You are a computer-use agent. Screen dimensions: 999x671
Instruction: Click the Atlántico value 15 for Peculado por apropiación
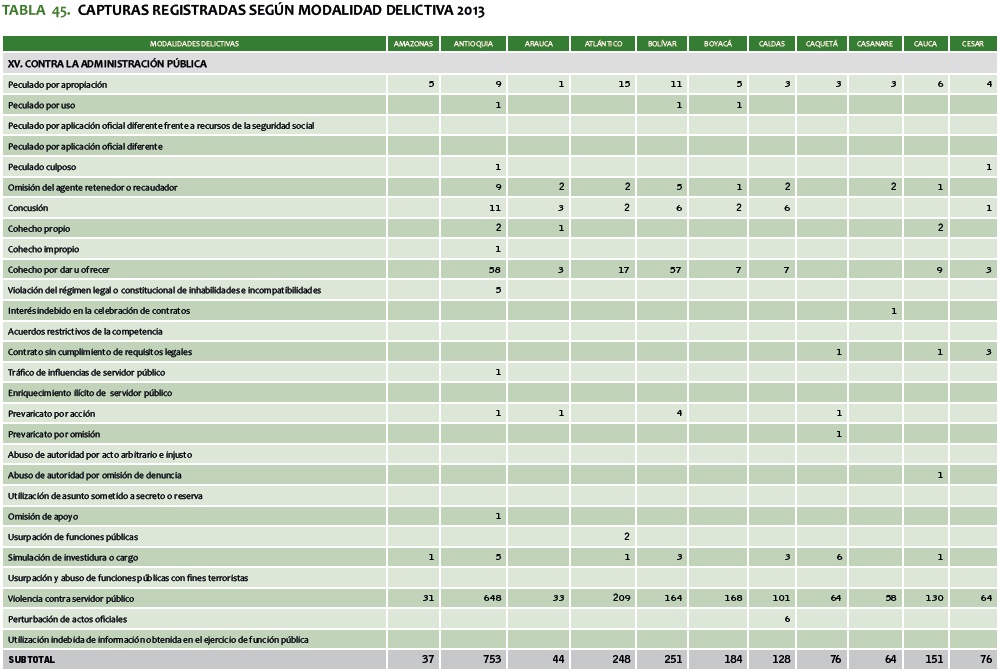[623, 85]
